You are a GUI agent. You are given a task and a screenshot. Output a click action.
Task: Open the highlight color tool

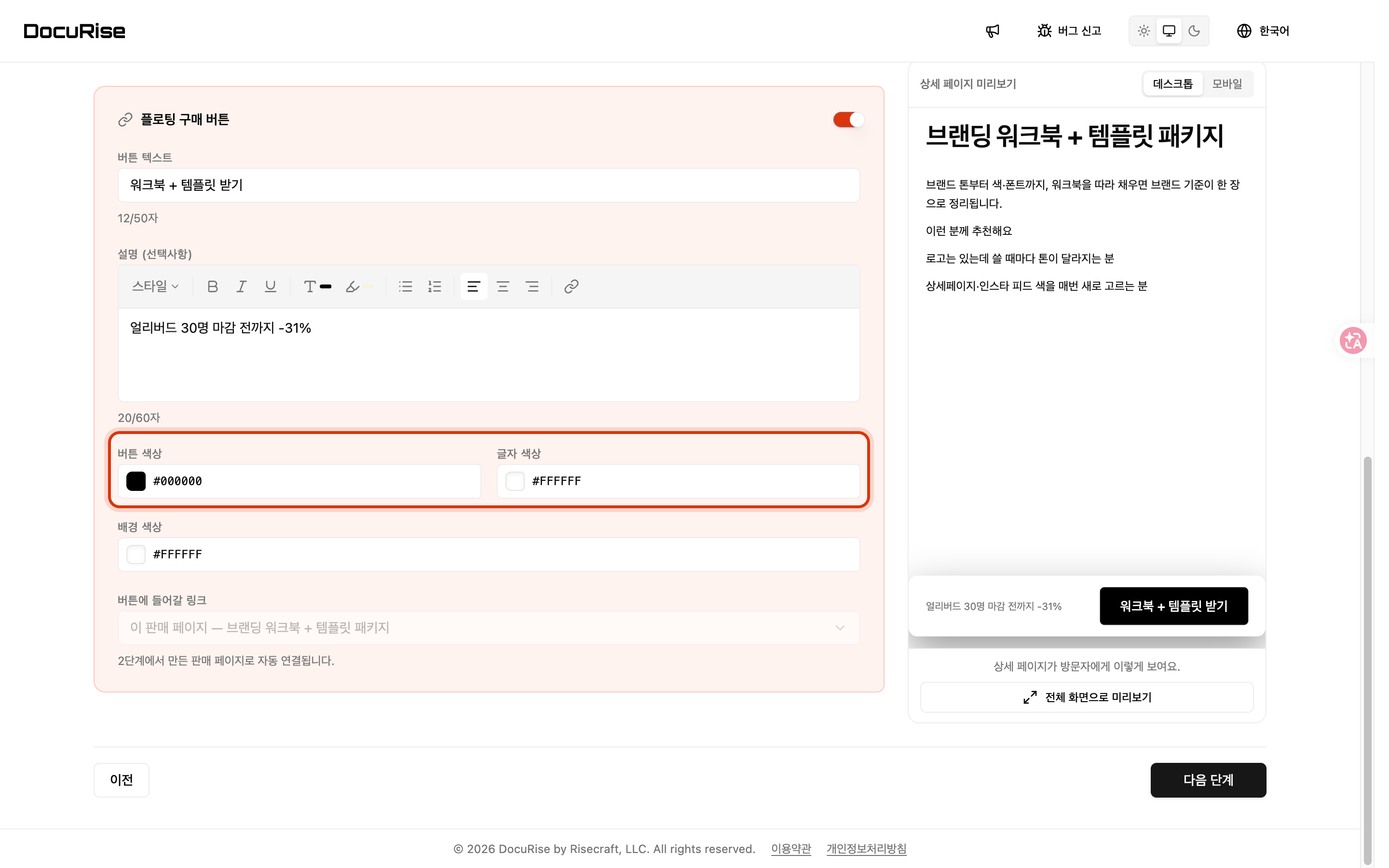359,286
